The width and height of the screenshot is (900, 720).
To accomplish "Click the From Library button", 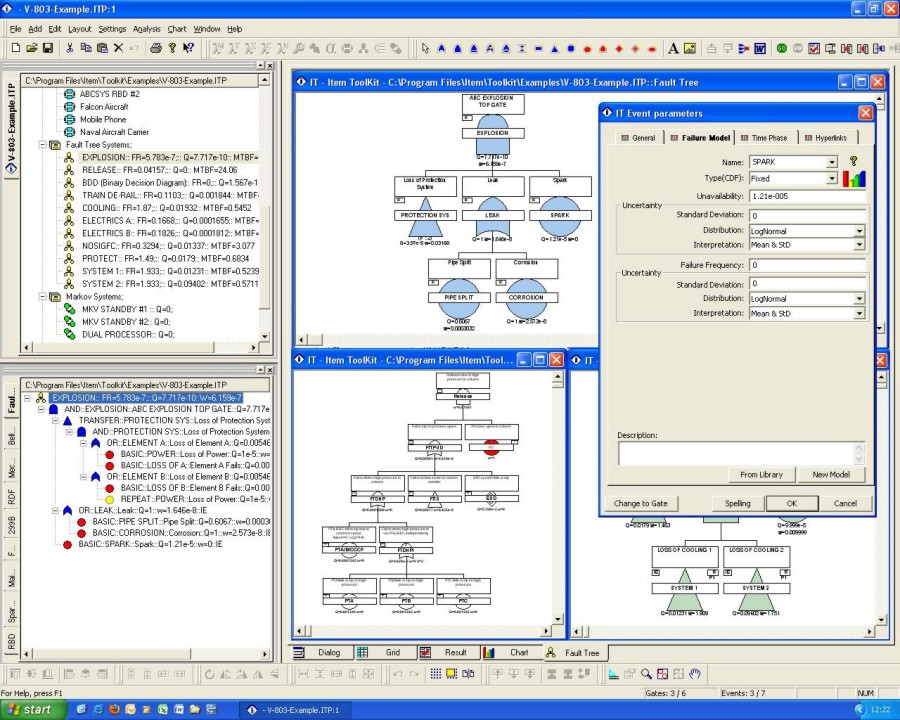I will click(x=762, y=475).
